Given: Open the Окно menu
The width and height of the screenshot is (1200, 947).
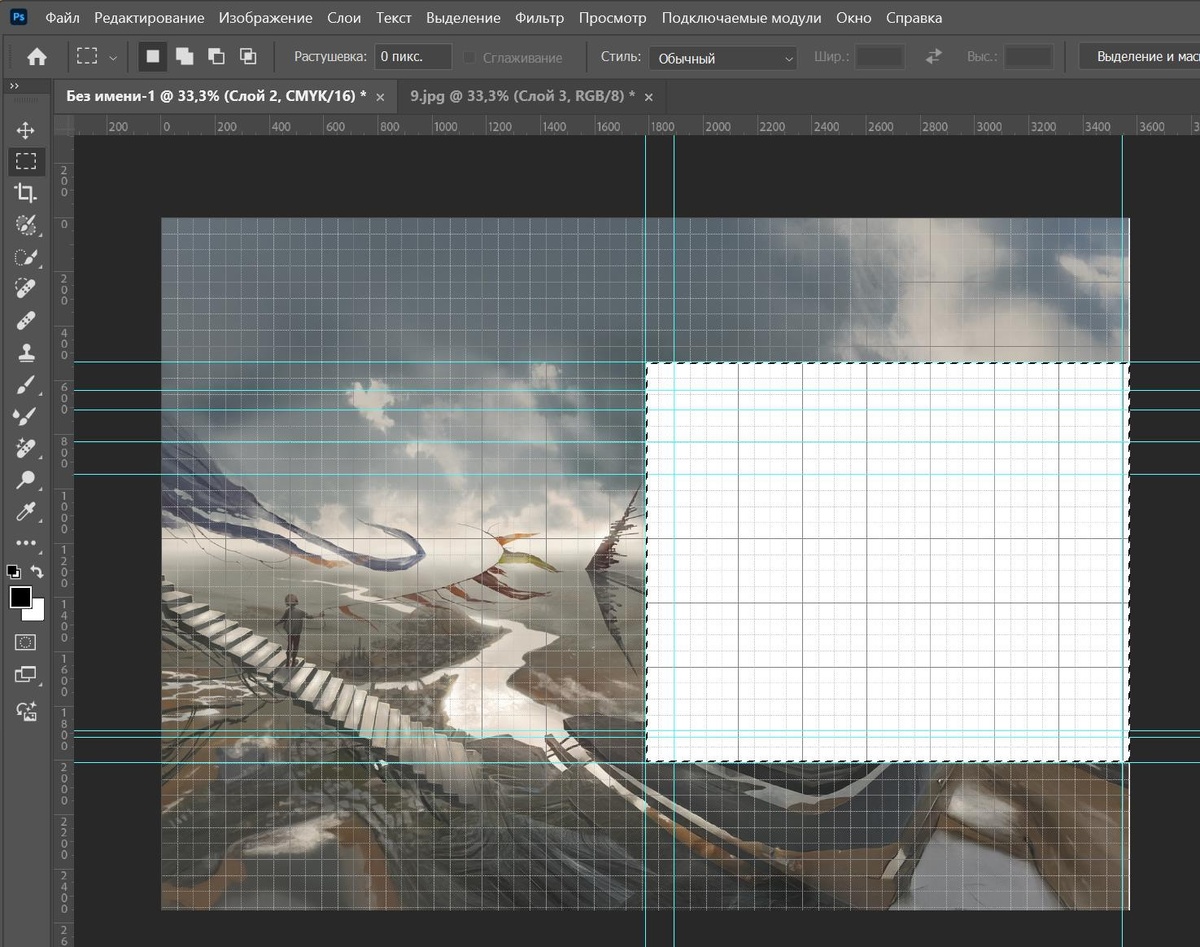Looking at the screenshot, I should [854, 18].
